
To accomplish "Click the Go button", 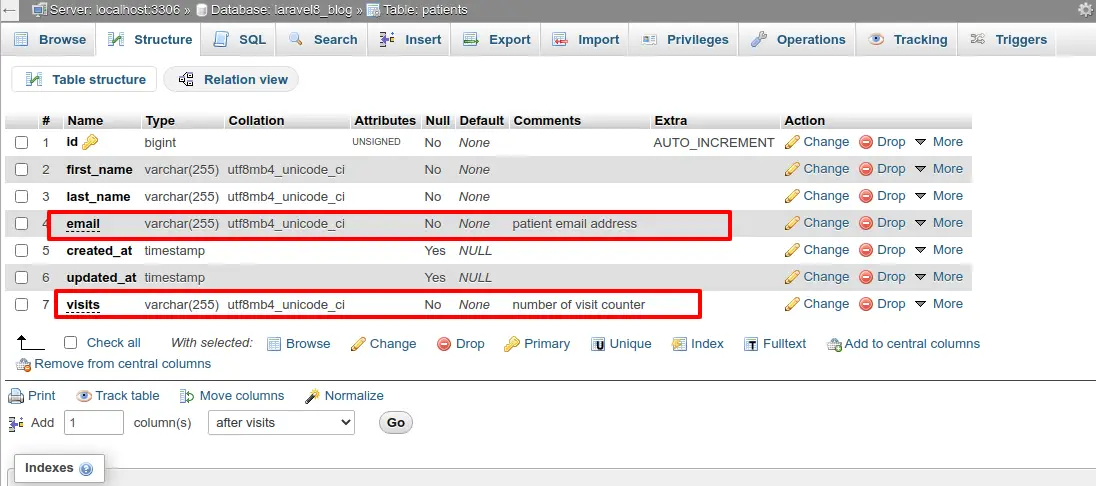I will coord(396,422).
